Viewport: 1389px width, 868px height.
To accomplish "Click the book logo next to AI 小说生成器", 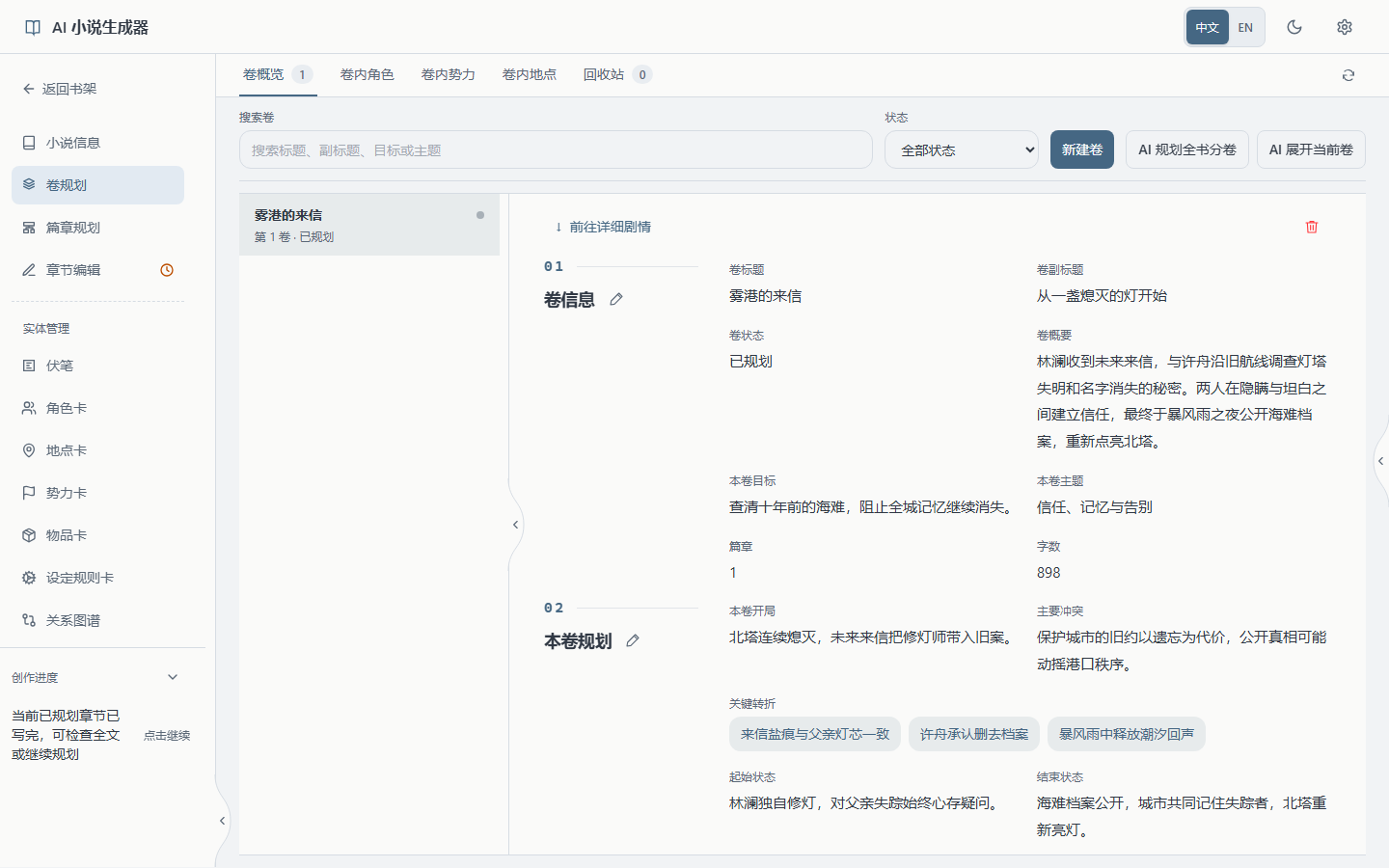I will [33, 27].
